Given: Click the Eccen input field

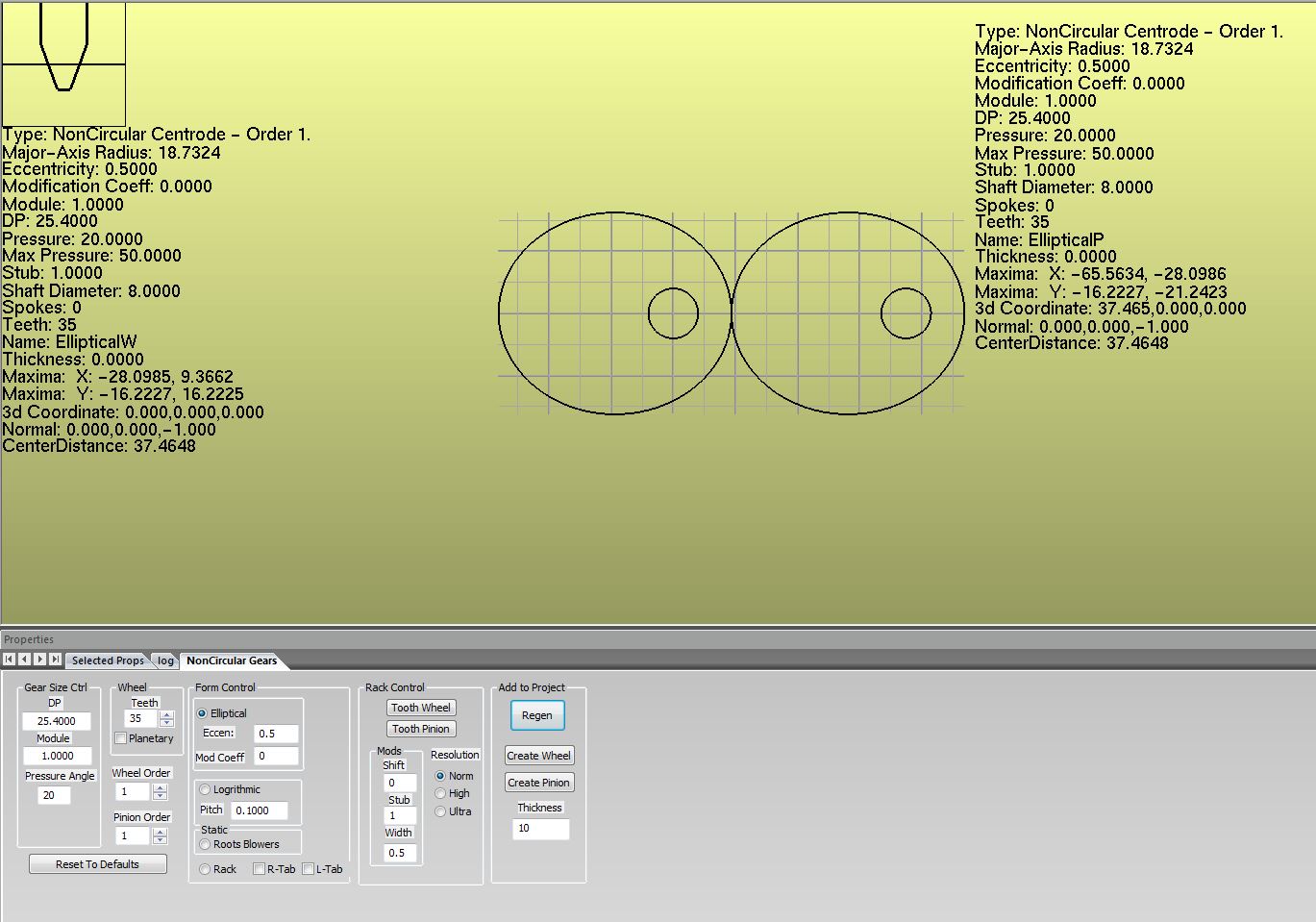Looking at the screenshot, I should click(x=275, y=734).
